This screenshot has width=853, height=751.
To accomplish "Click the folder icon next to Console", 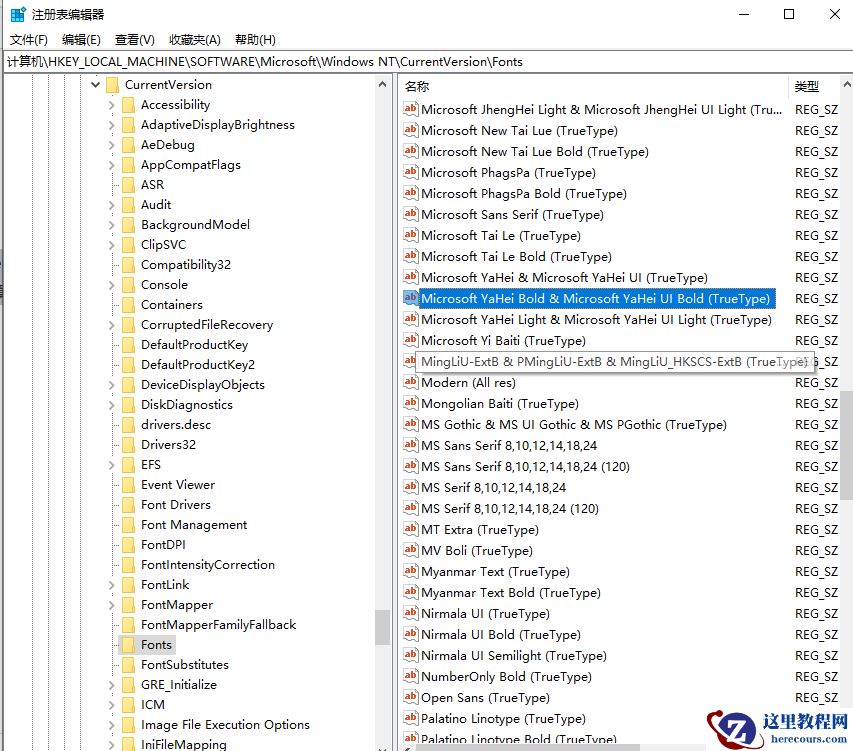I will point(129,284).
